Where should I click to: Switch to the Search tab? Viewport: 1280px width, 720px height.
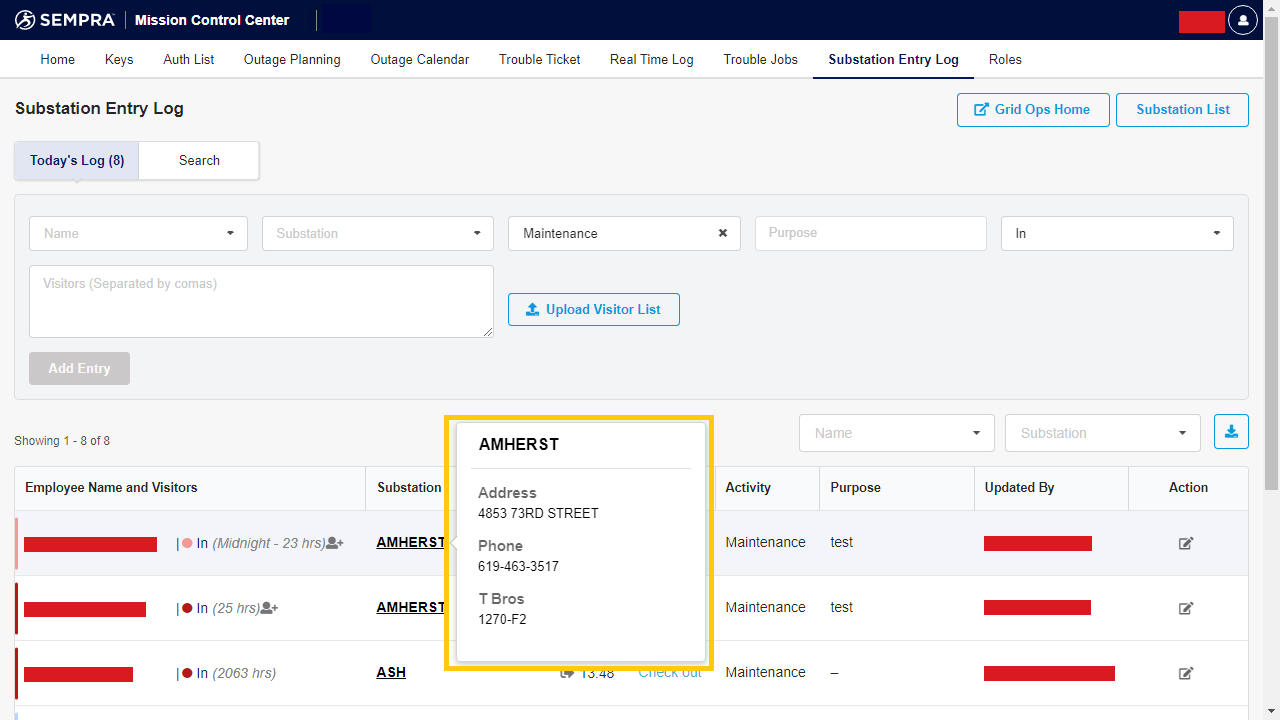click(x=199, y=160)
